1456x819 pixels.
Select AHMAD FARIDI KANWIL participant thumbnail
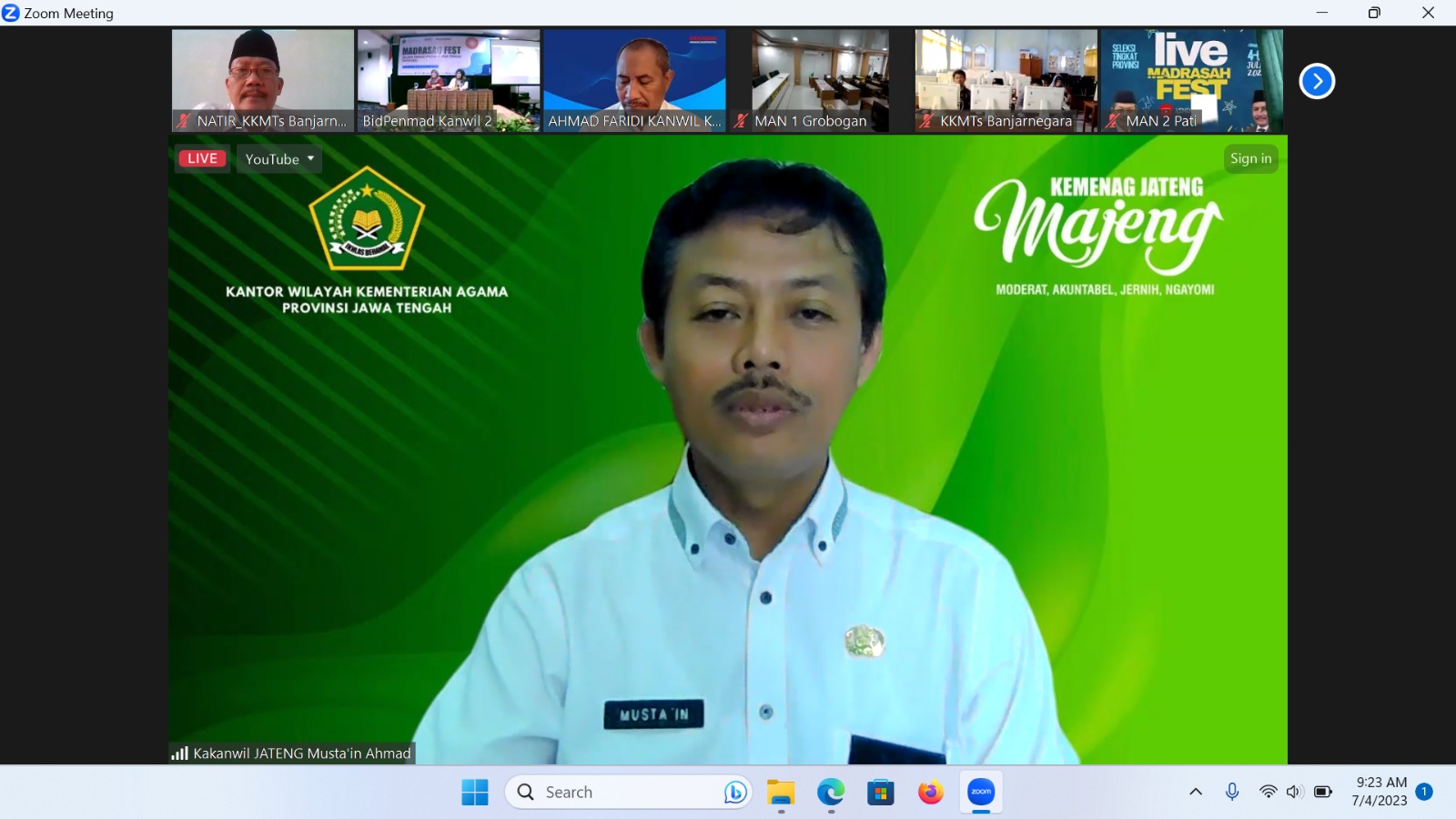pos(634,81)
